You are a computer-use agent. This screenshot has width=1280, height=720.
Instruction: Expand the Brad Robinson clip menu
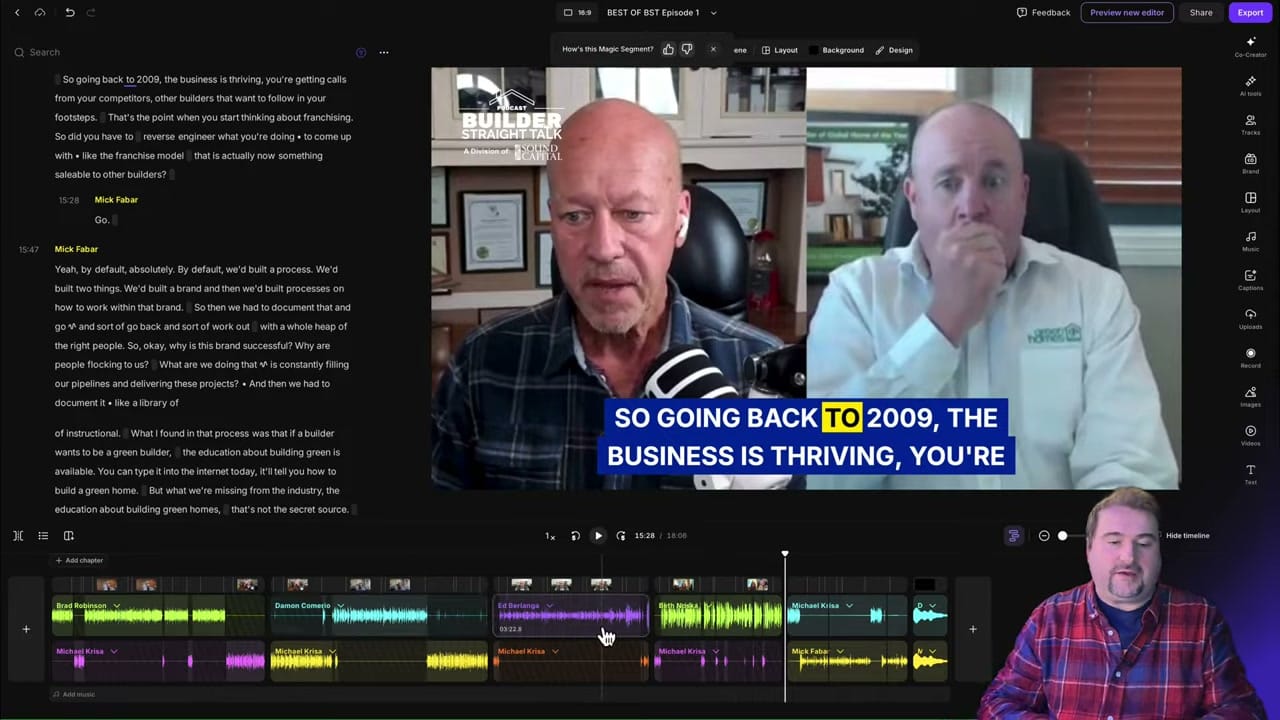coord(116,606)
